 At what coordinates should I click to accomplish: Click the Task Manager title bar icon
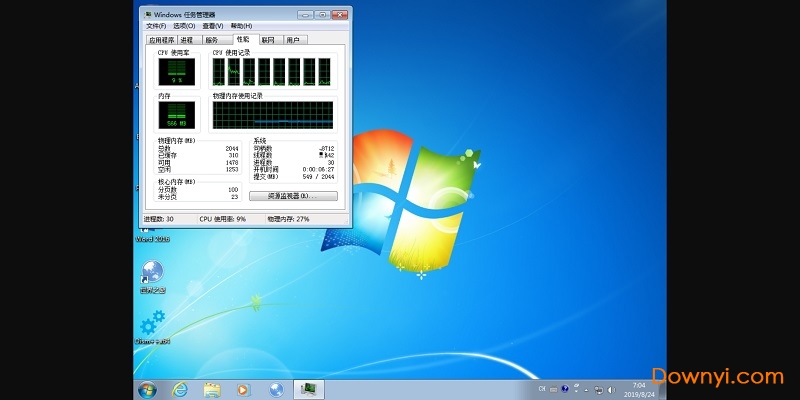[148, 15]
